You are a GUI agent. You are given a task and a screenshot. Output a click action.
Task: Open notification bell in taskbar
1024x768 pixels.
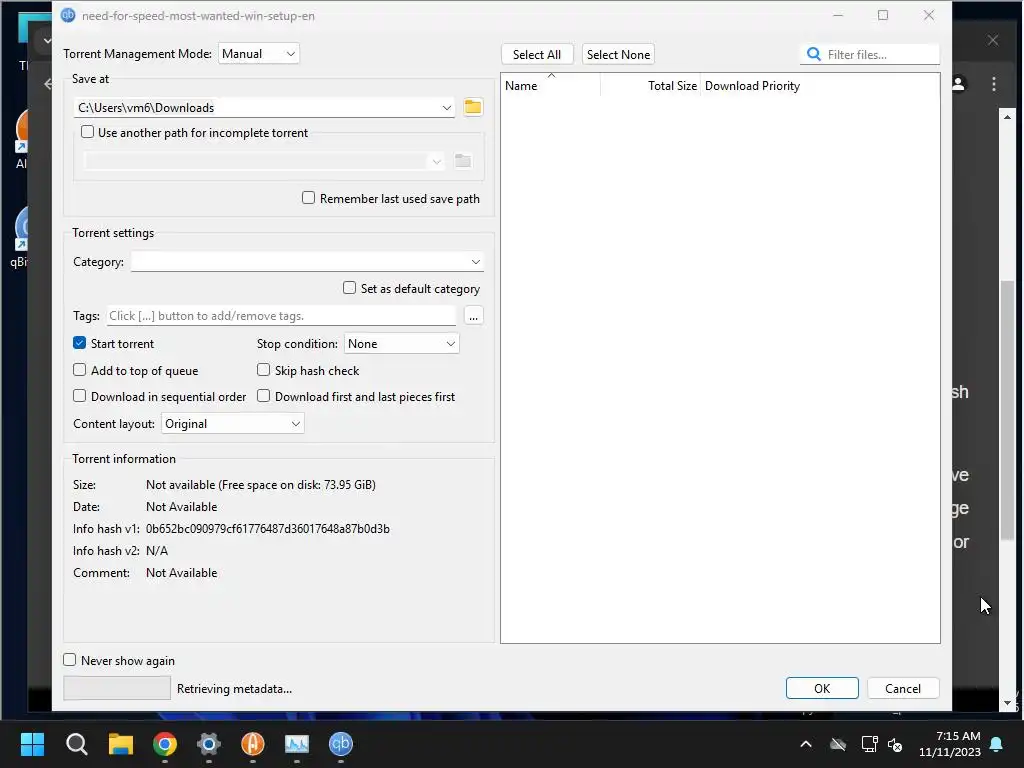tap(996, 744)
